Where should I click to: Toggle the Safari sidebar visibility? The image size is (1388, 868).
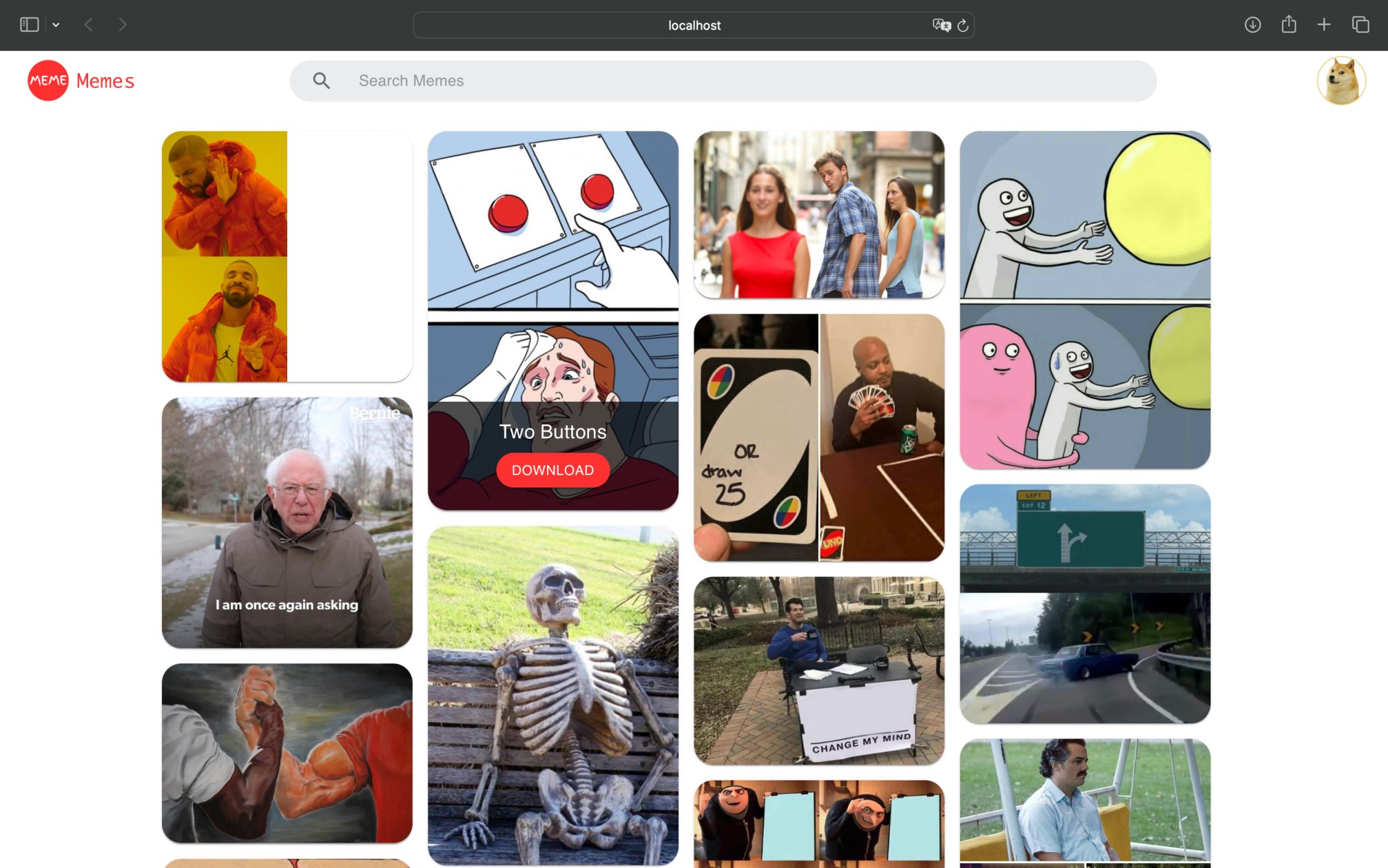(29, 23)
